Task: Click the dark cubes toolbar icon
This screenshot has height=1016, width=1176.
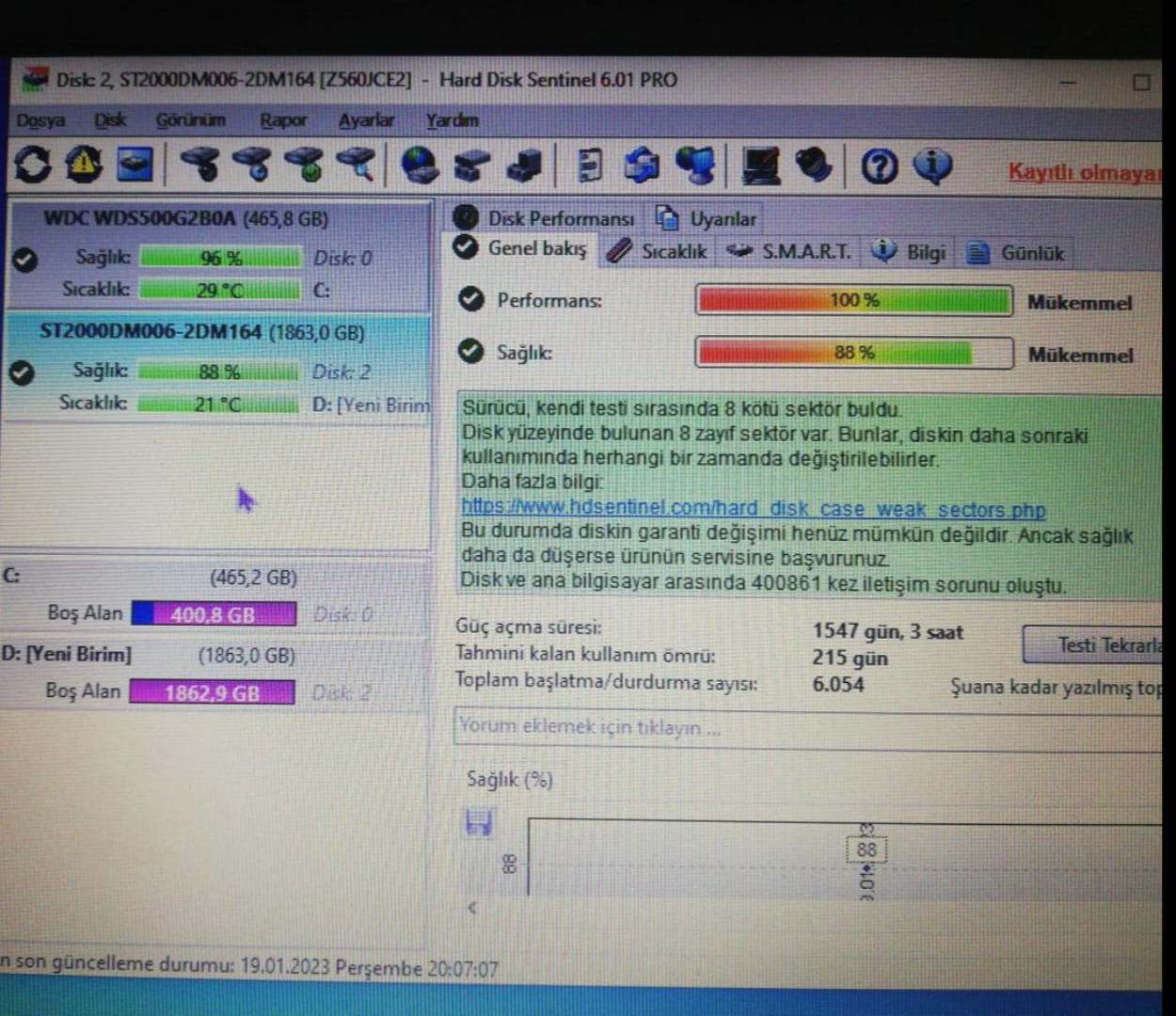Action: tap(524, 166)
